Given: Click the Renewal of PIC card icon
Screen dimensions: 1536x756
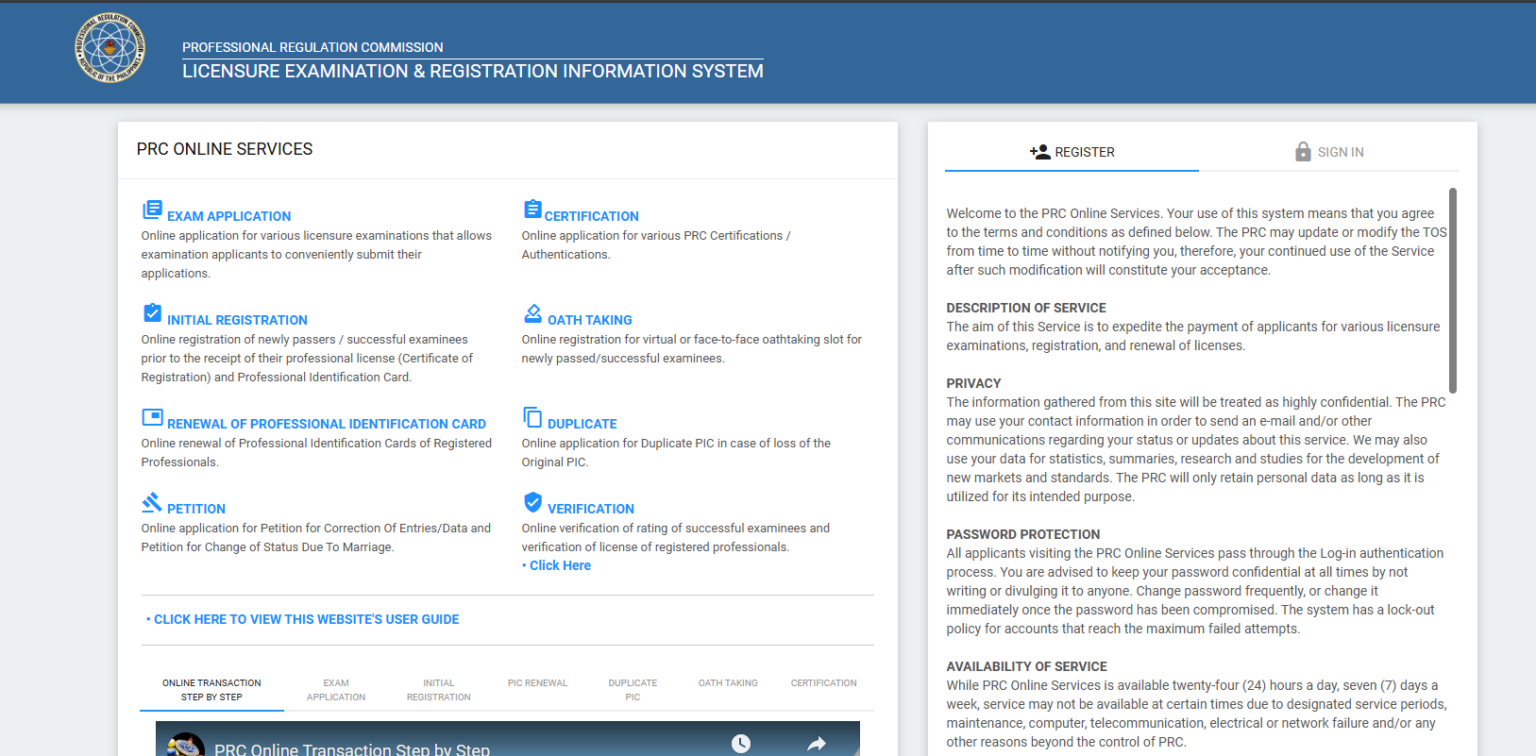Looking at the screenshot, I should (x=152, y=418).
